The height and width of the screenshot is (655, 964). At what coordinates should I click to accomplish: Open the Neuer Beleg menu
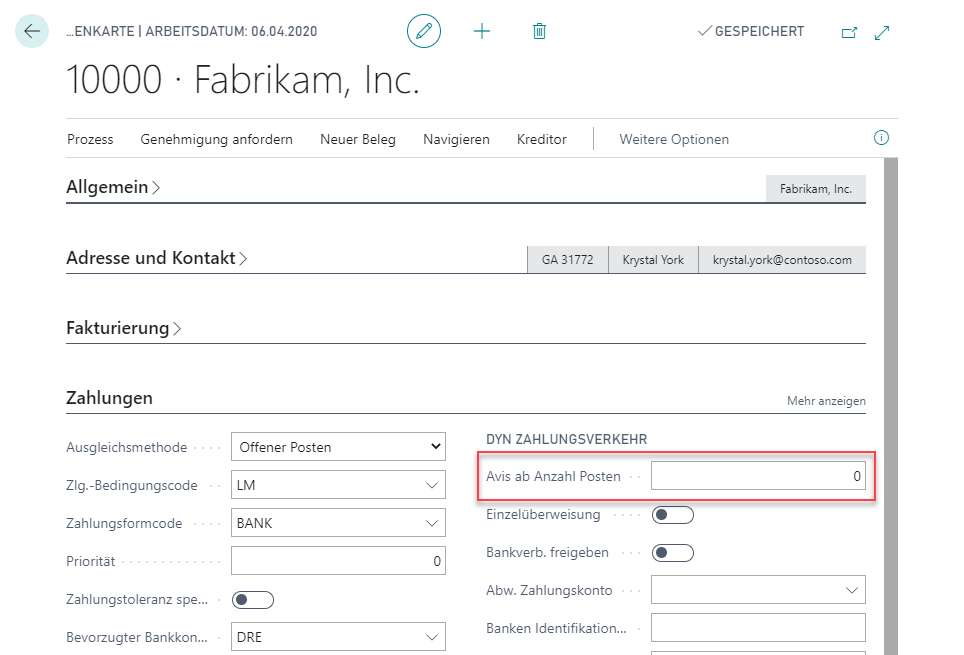358,140
